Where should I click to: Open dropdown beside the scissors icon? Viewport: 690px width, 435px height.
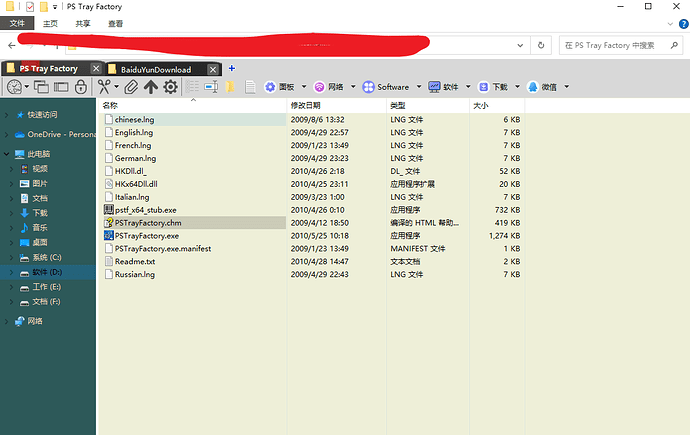(116, 87)
